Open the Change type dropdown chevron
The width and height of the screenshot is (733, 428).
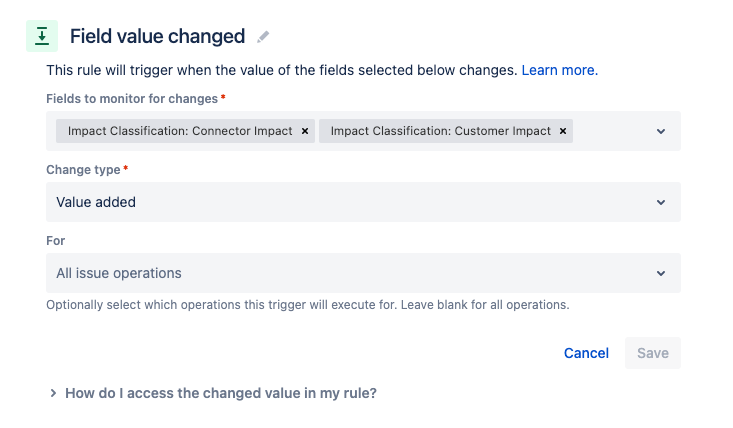click(x=661, y=202)
